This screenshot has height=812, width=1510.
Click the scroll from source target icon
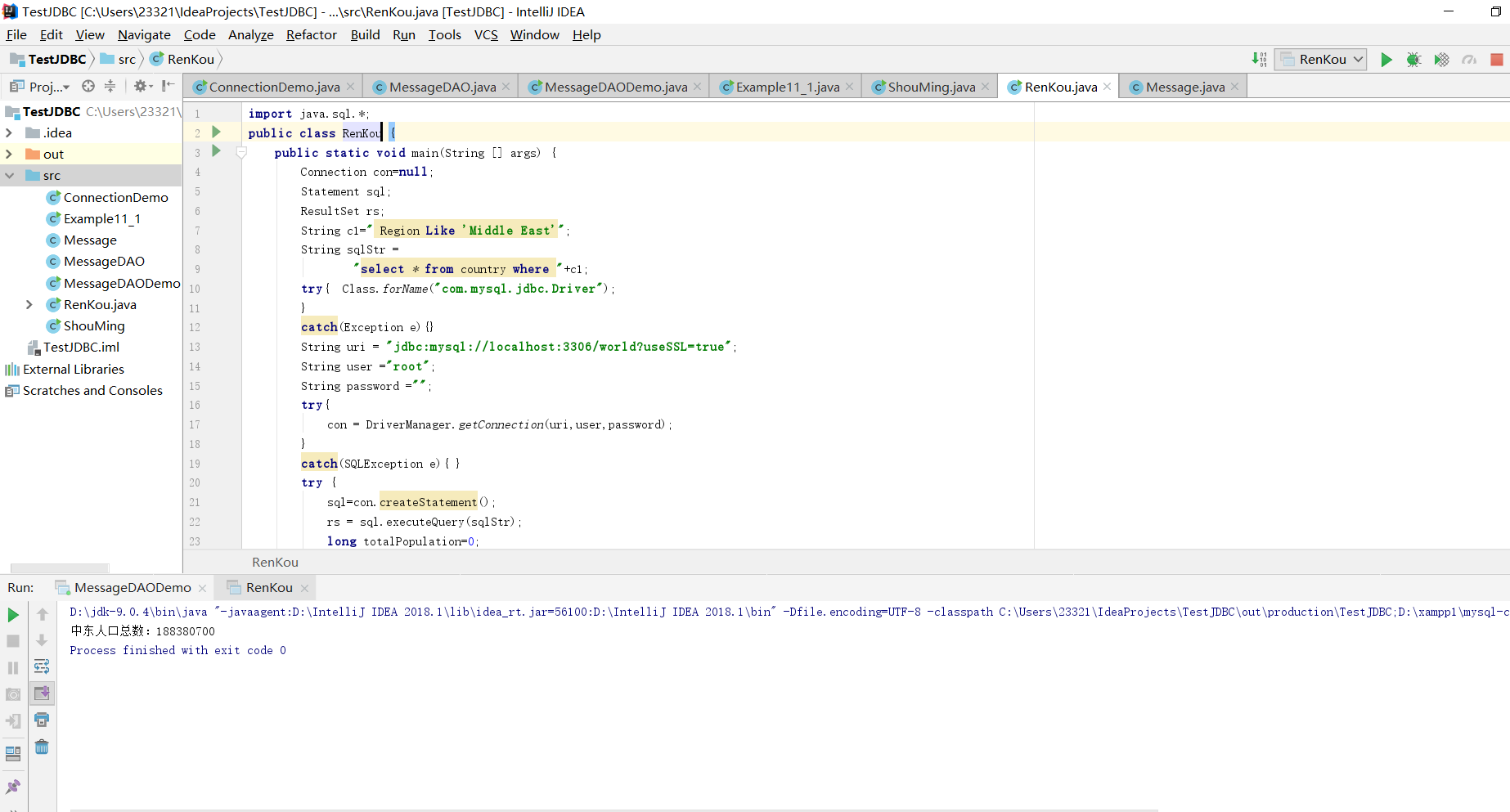pyautogui.click(x=88, y=86)
